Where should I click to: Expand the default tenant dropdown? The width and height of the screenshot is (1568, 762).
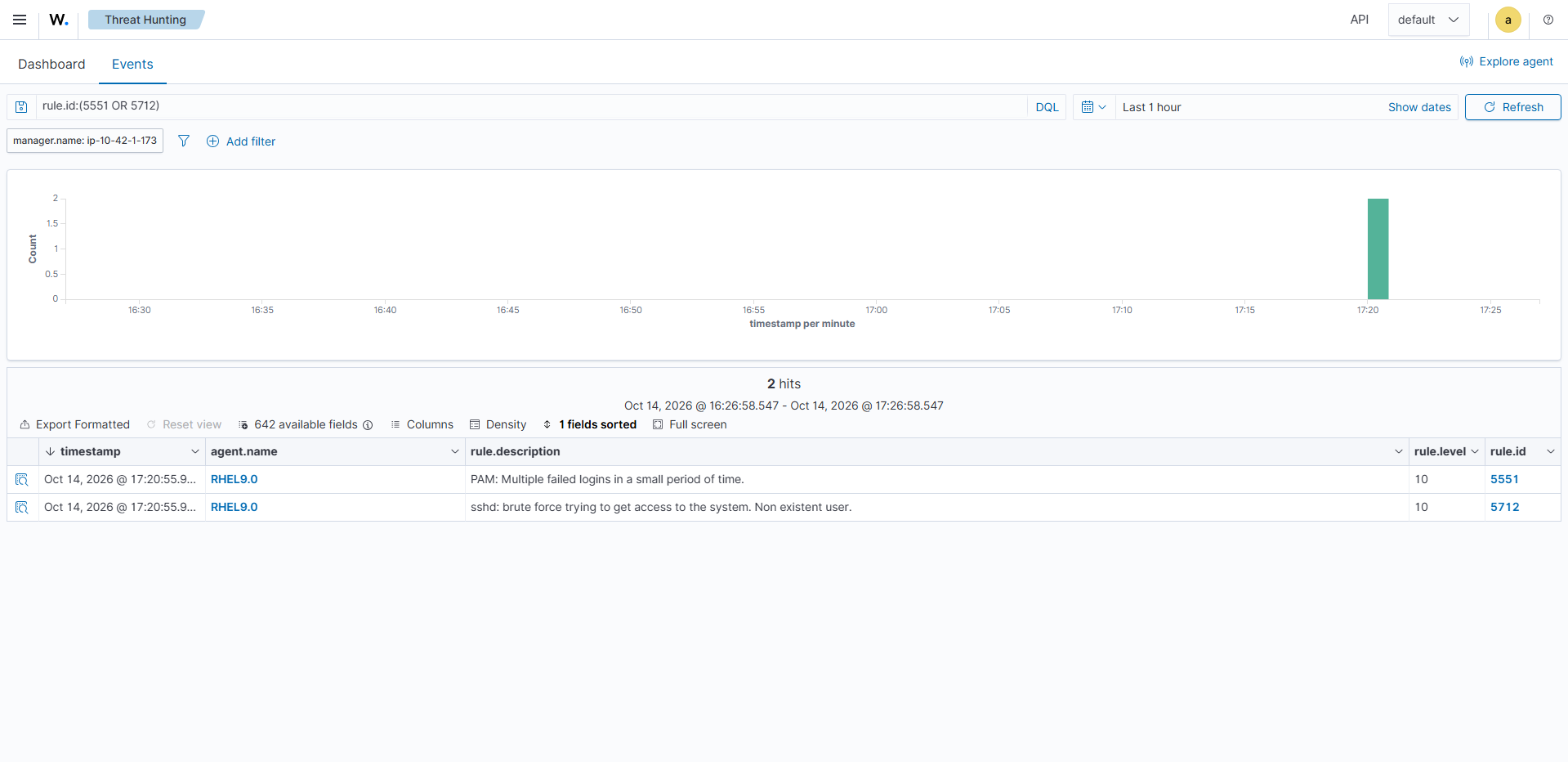(1428, 20)
